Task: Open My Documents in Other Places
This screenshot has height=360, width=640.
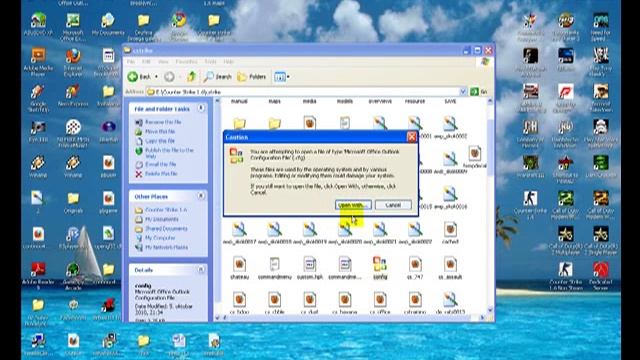Action: pos(162,219)
